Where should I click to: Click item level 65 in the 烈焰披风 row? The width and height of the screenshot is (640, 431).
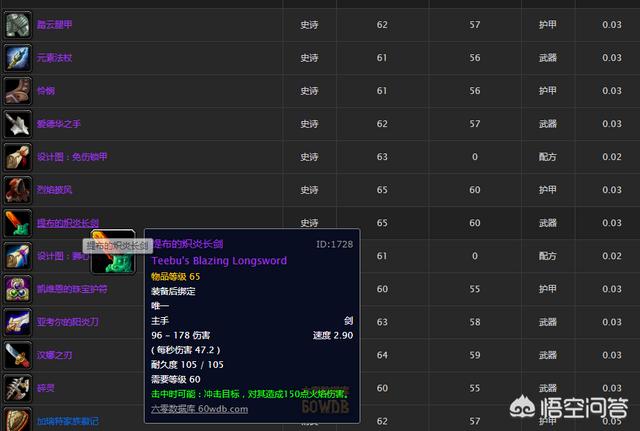(382, 190)
